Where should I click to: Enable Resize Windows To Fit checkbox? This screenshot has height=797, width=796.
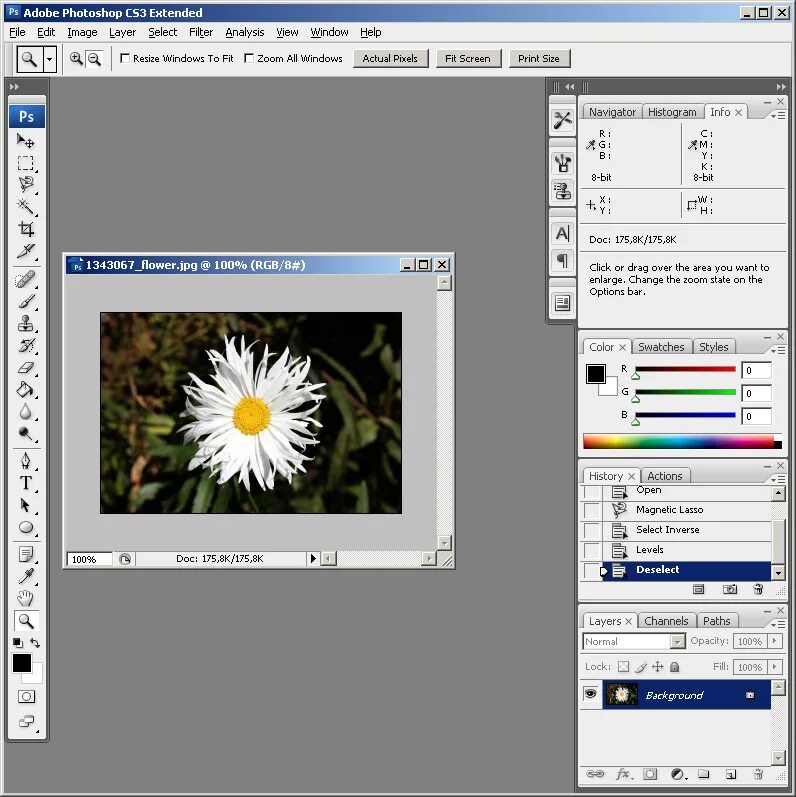125,58
